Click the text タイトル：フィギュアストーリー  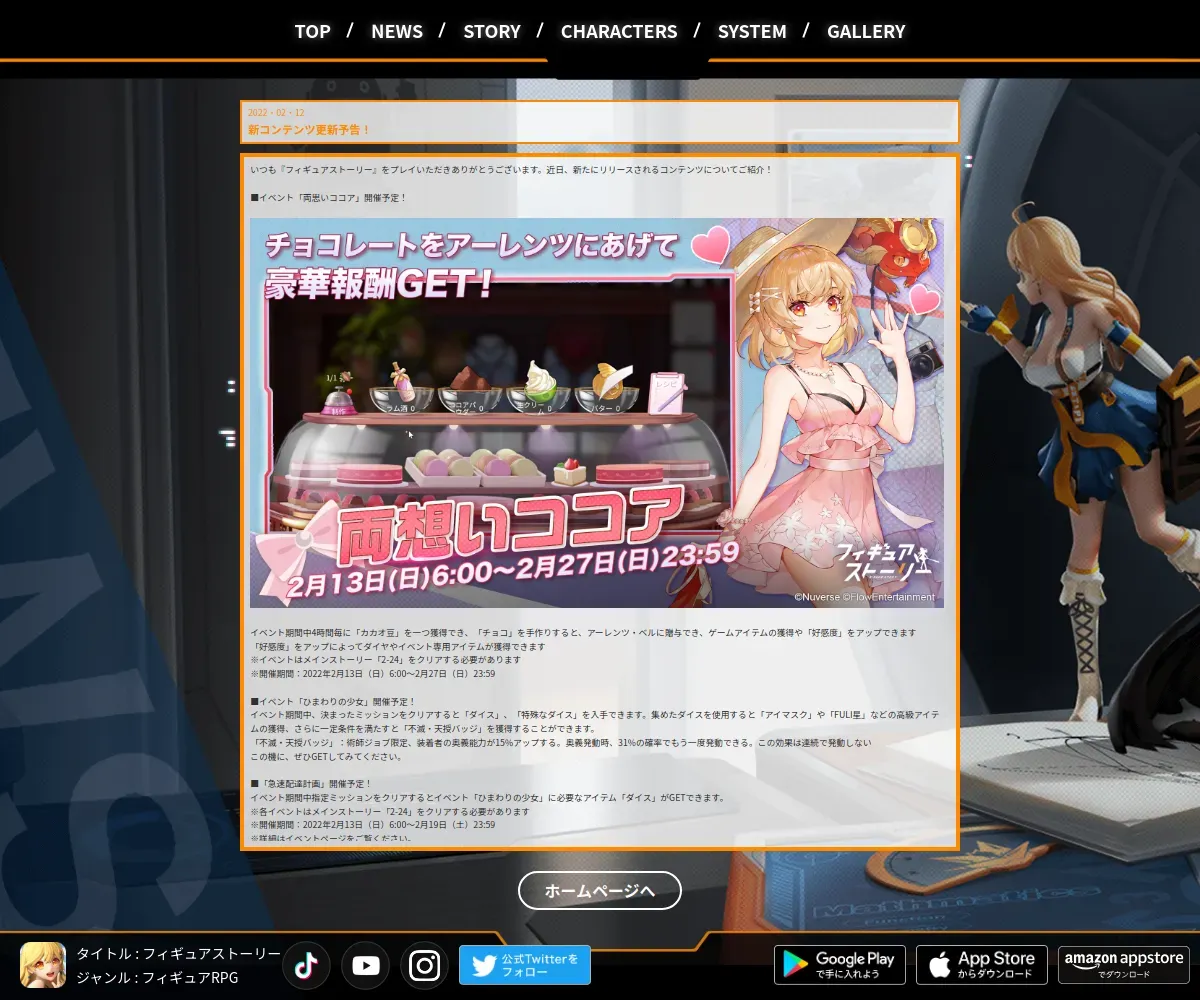[179, 954]
